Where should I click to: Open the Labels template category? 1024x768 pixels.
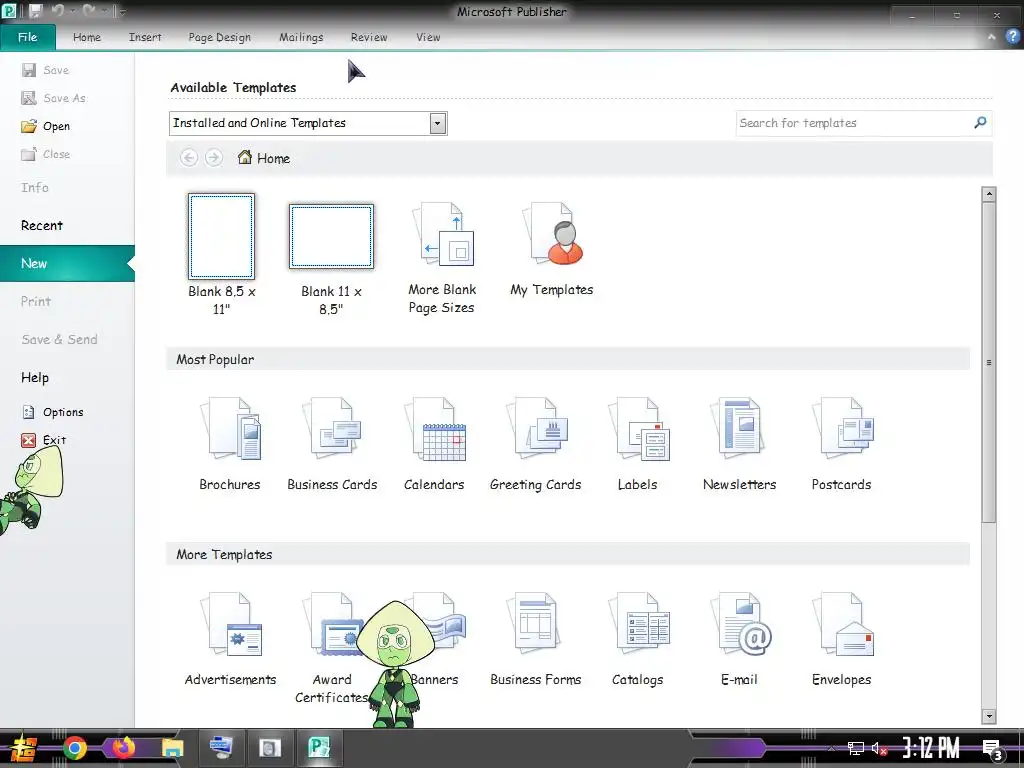pyautogui.click(x=637, y=444)
